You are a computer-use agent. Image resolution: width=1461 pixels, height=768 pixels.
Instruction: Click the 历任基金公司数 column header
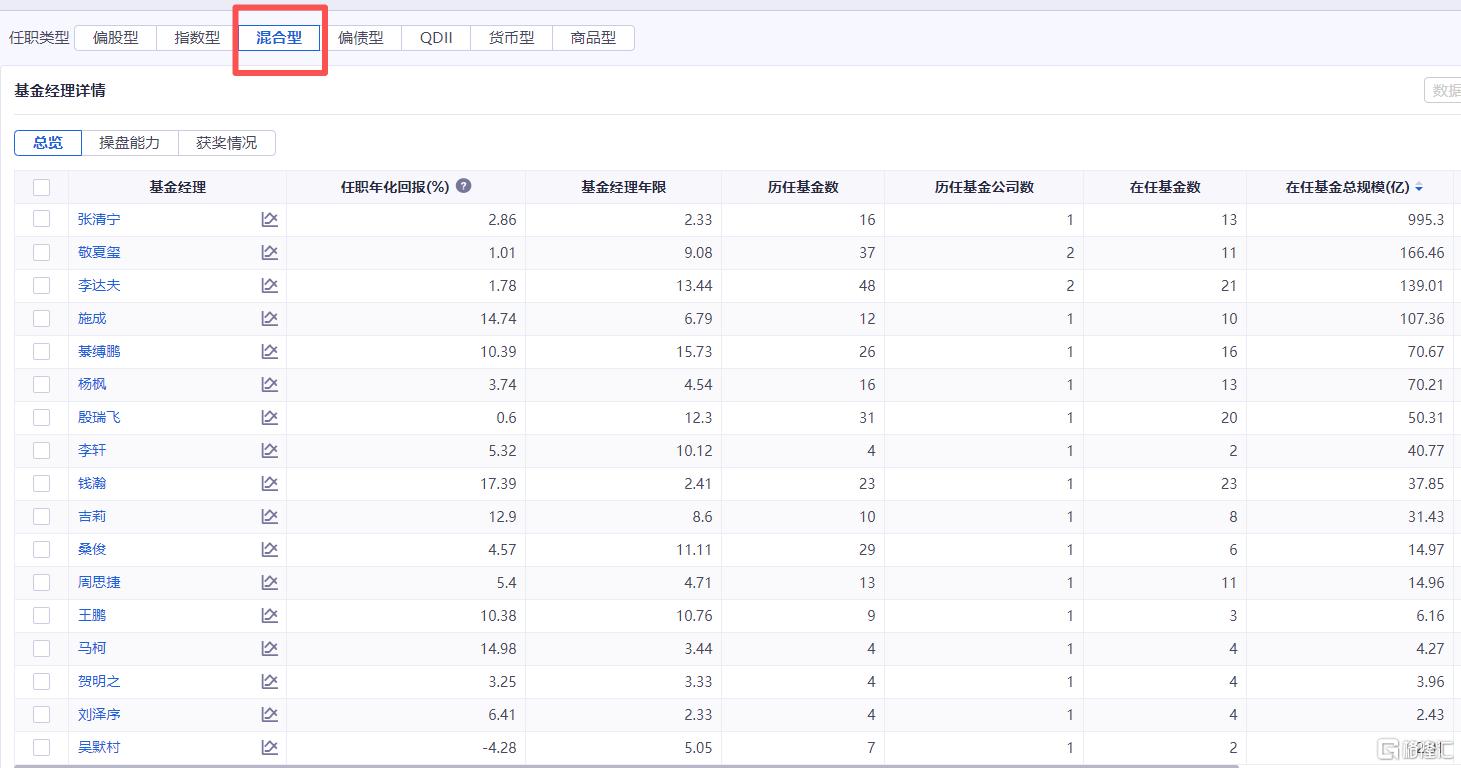click(x=984, y=187)
